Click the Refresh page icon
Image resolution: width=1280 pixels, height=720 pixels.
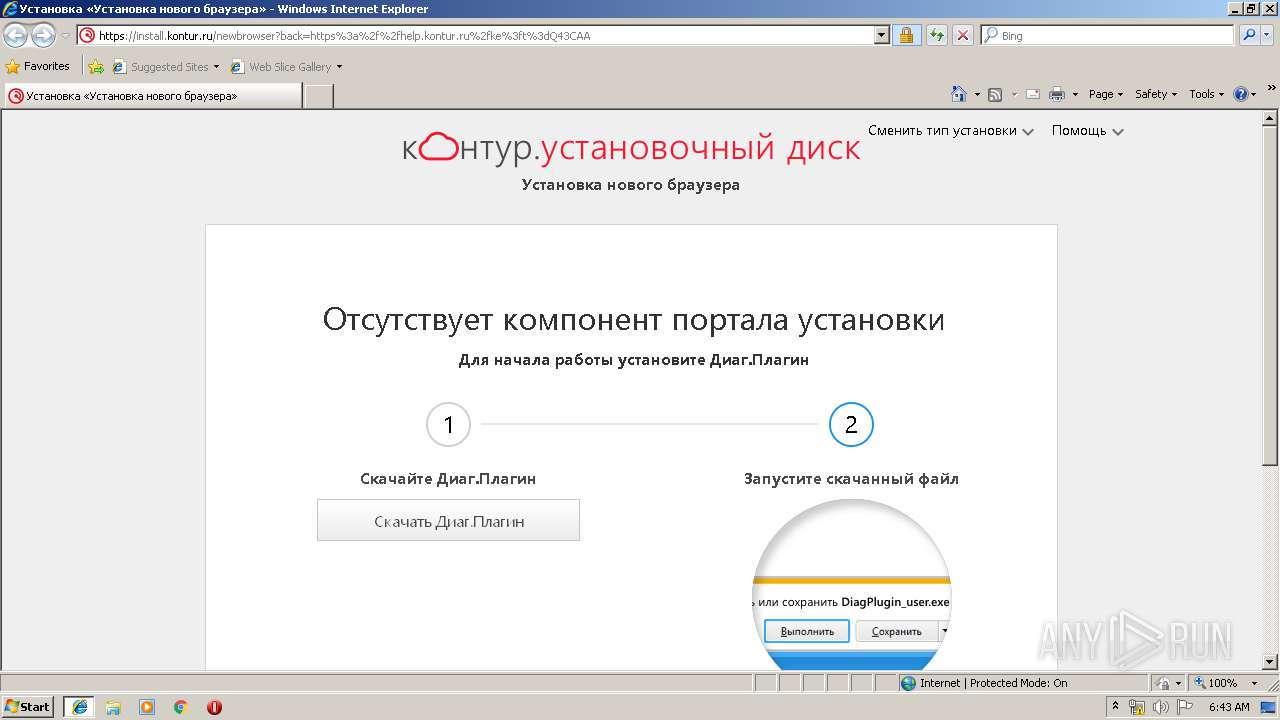tap(936, 35)
